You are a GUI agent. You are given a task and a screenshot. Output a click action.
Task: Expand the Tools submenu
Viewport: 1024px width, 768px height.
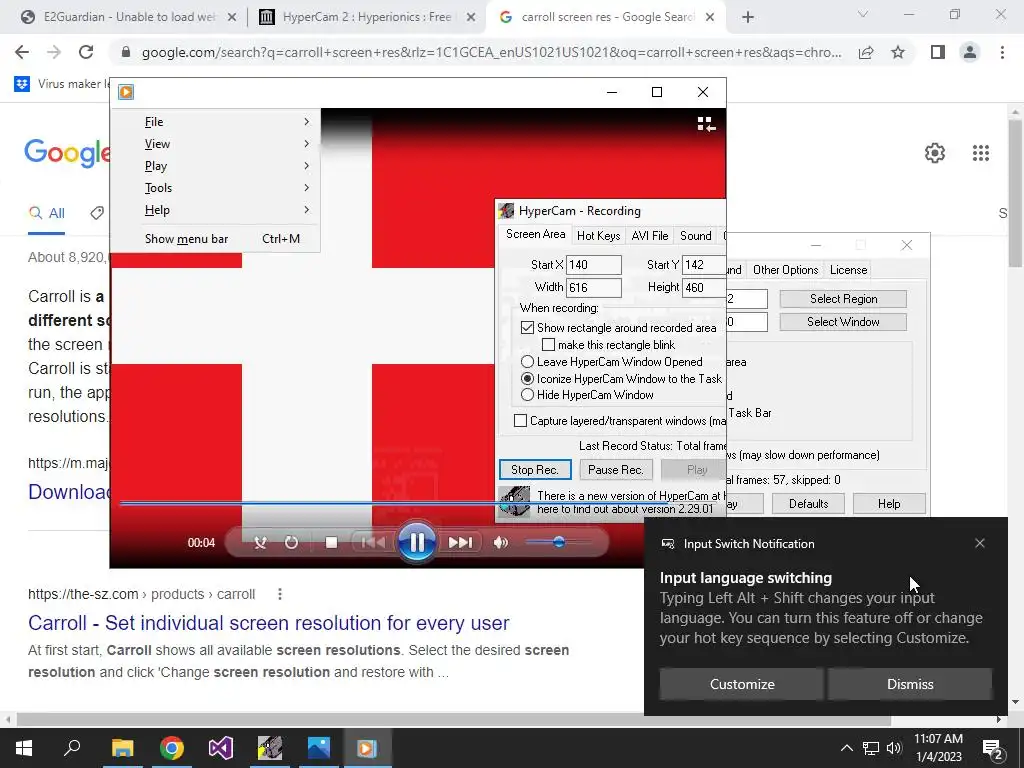click(216, 188)
